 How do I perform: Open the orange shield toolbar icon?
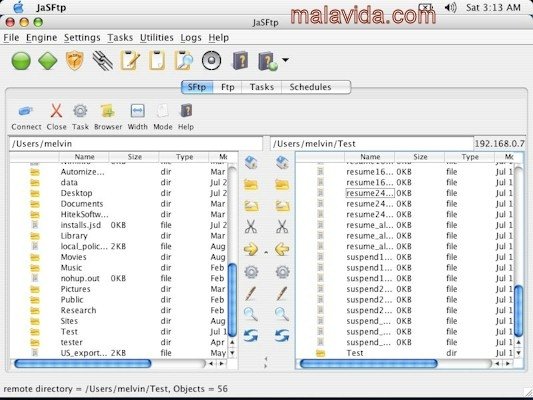tap(75, 60)
